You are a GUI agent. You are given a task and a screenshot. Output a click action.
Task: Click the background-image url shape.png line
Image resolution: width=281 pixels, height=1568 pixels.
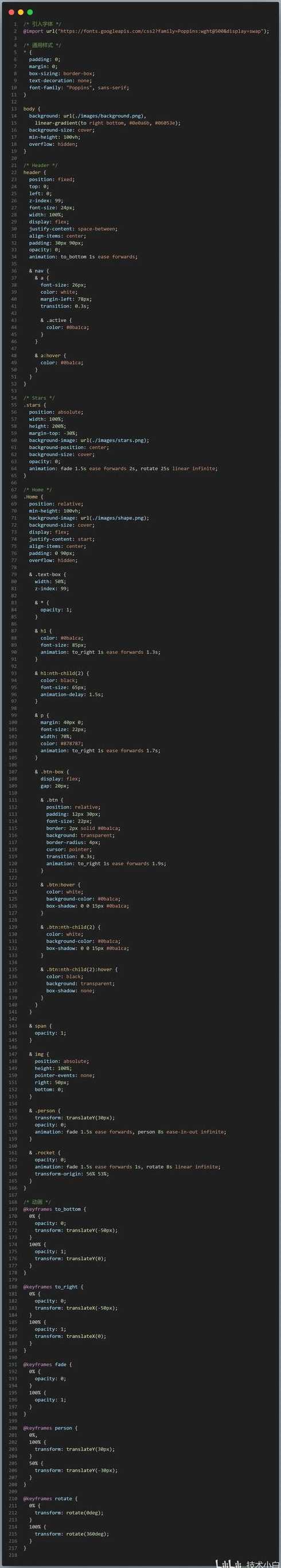[x=89, y=518]
